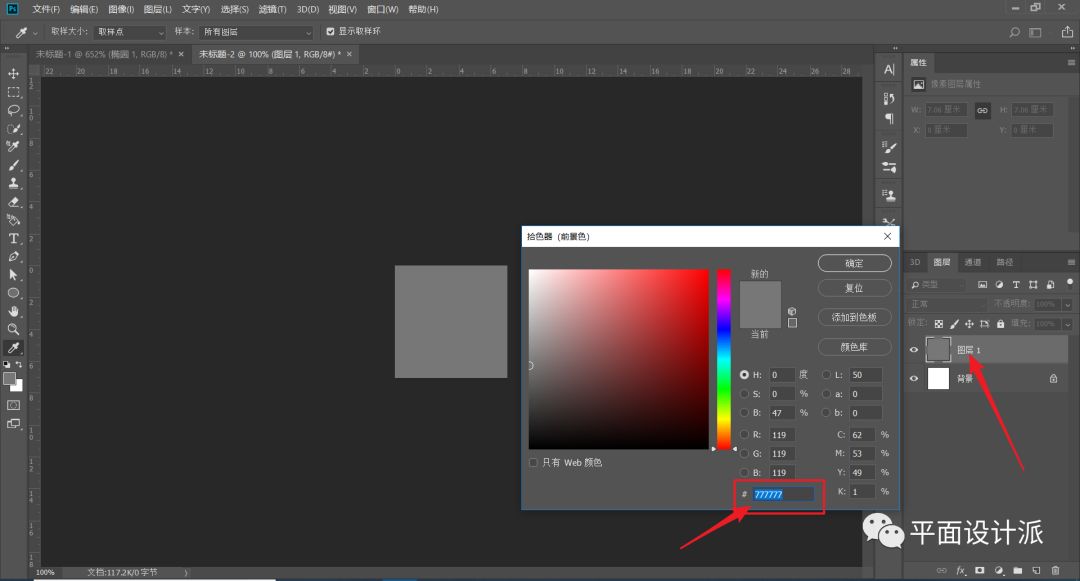The height and width of the screenshot is (581, 1080).
Task: Select the Hand tool
Action: pyautogui.click(x=14, y=311)
